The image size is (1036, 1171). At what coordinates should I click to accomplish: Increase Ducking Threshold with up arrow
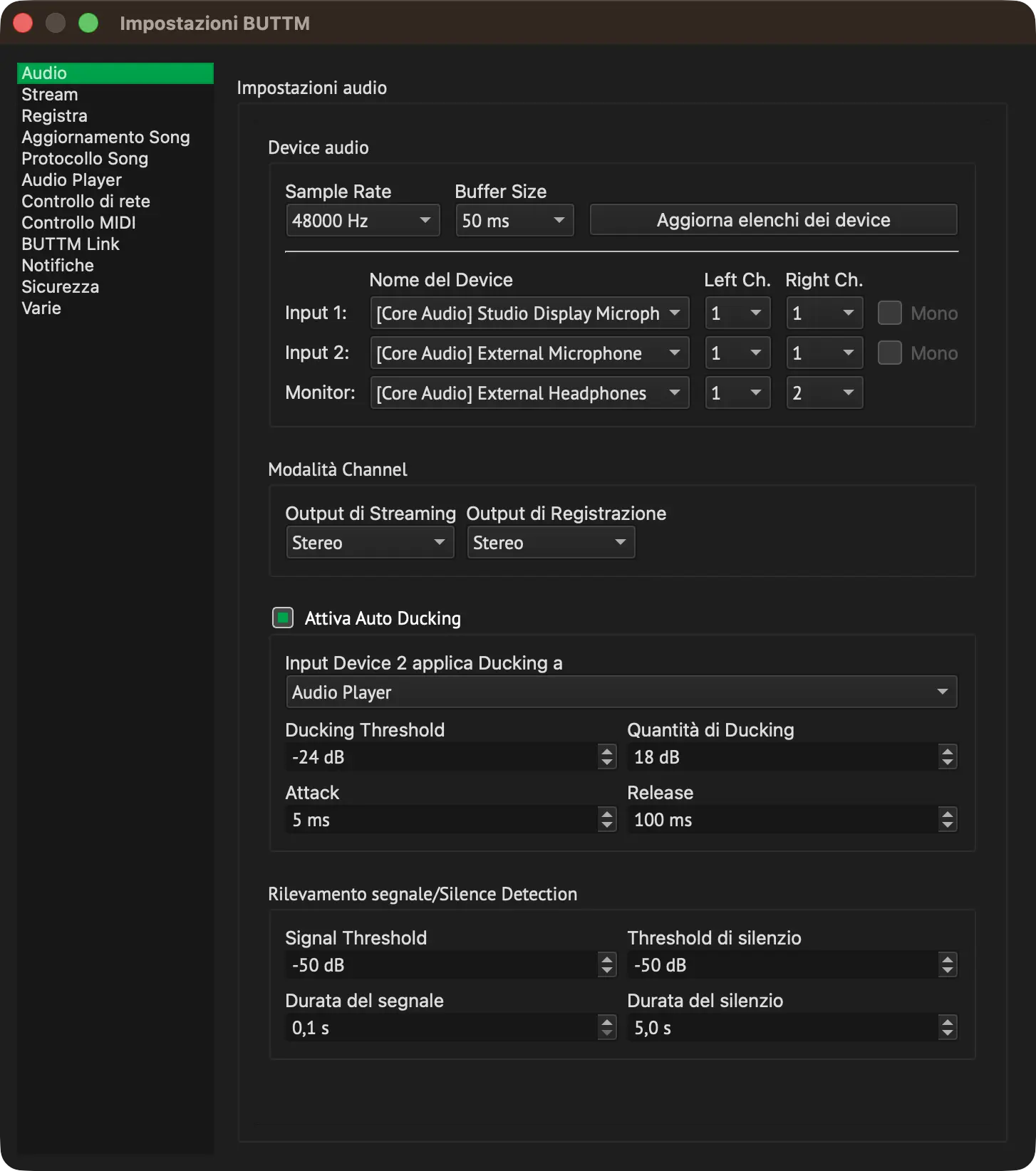607,751
